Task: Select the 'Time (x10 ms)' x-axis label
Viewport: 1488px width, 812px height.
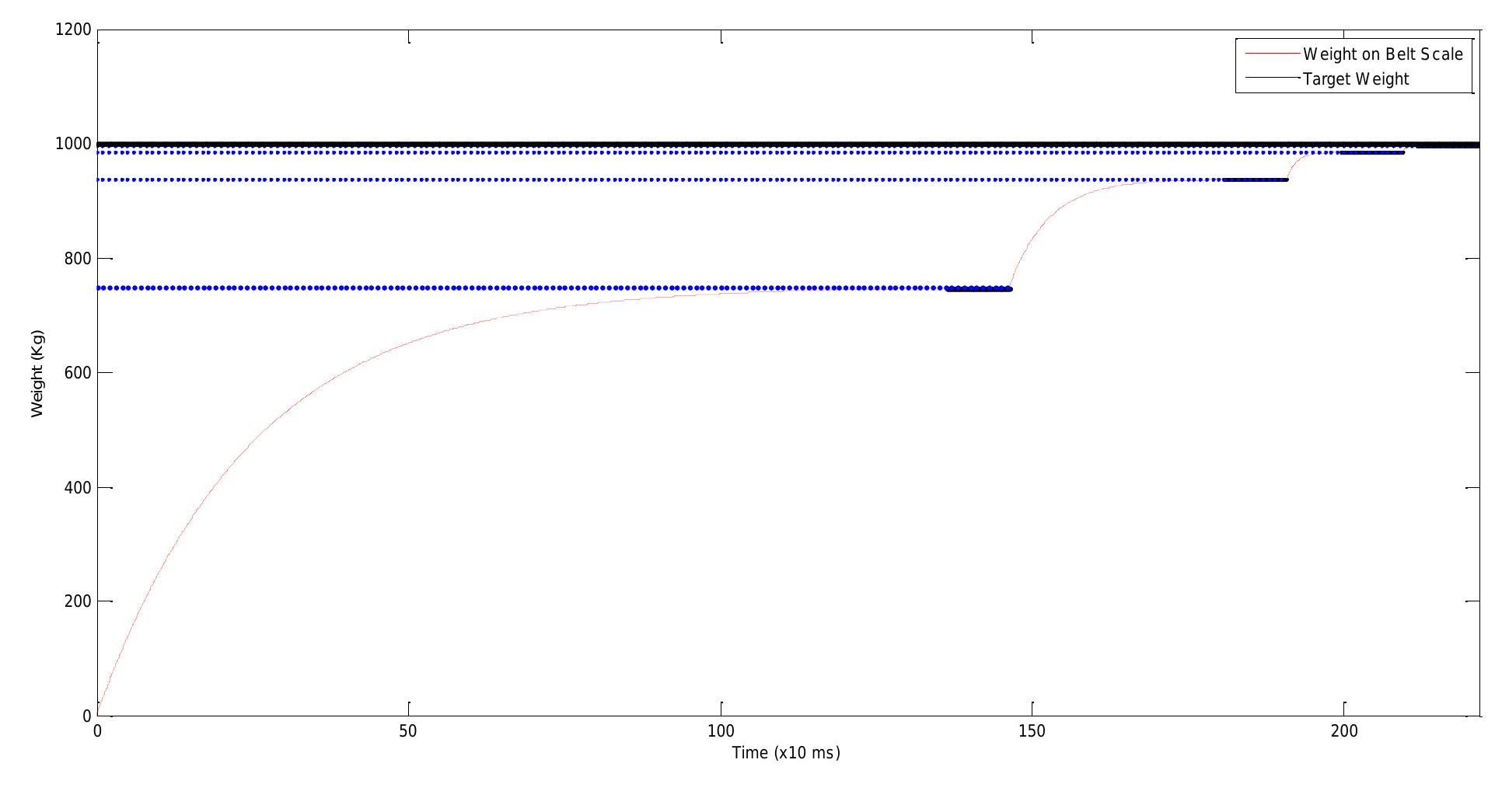Action: pyautogui.click(x=786, y=752)
